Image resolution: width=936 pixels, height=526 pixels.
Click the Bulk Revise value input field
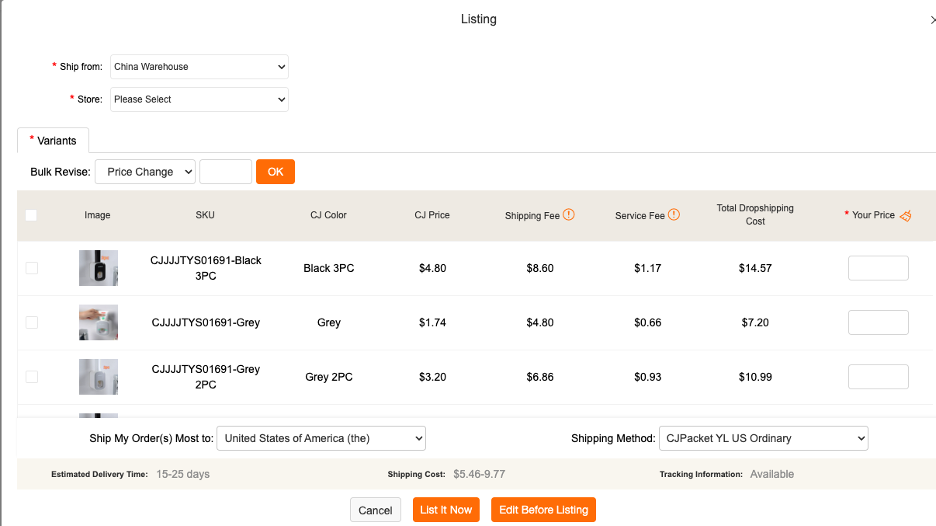click(225, 172)
